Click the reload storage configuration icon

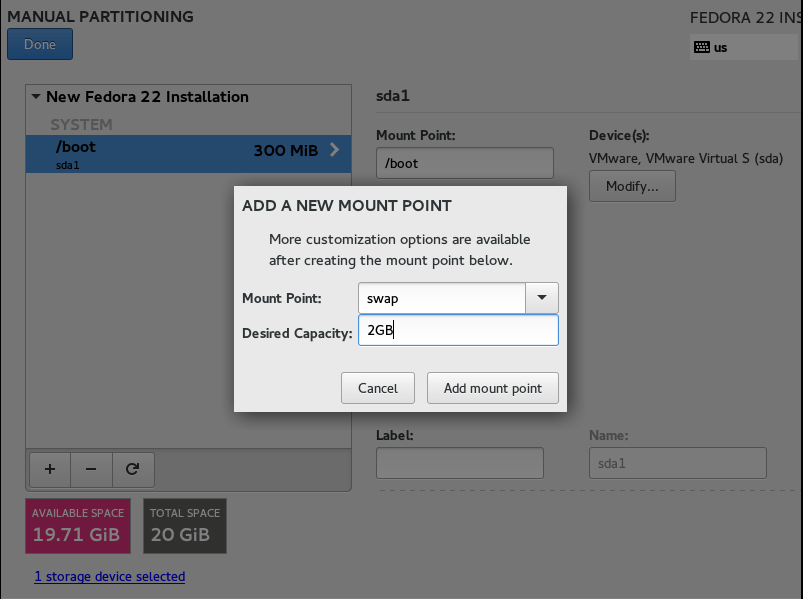133,469
